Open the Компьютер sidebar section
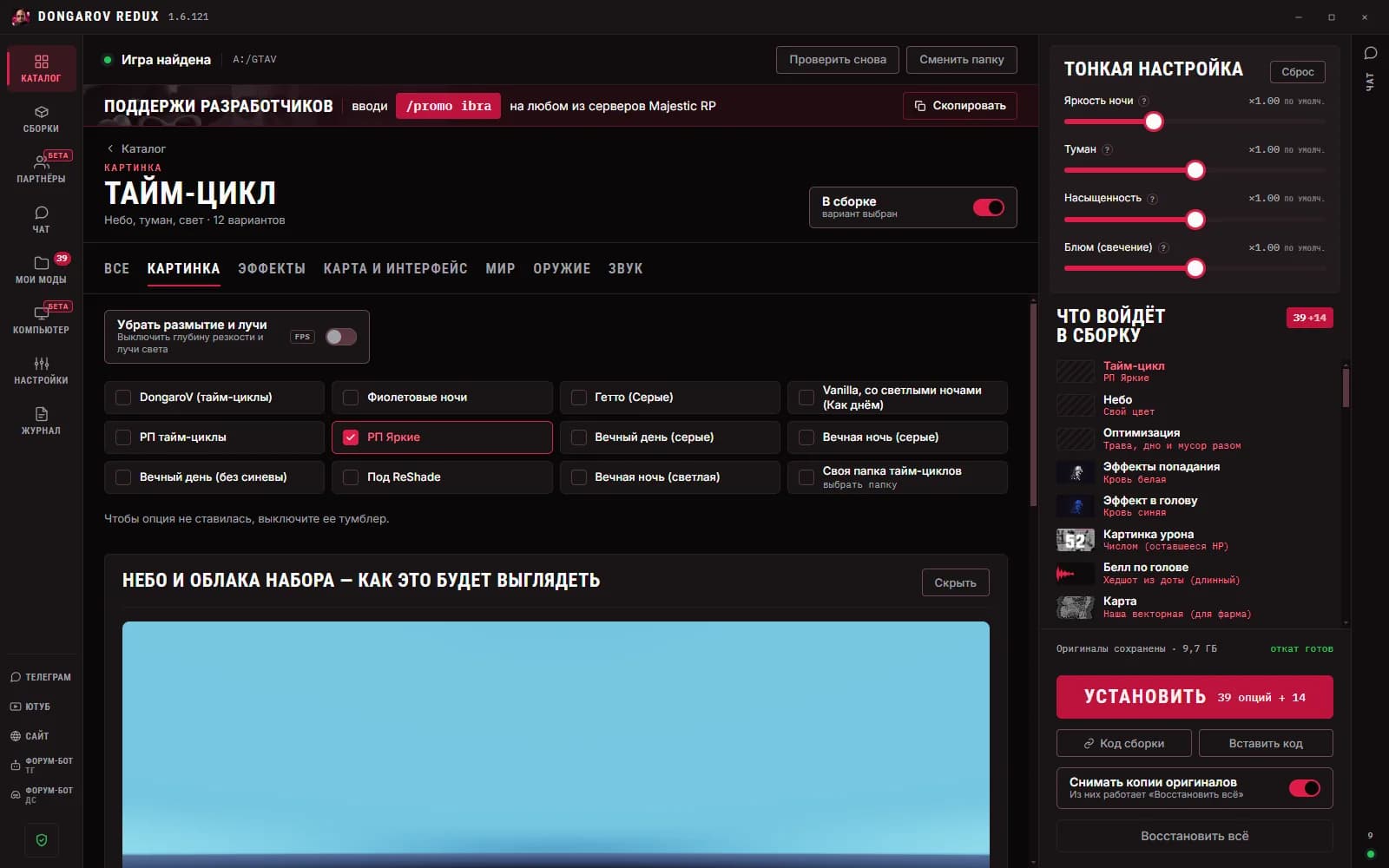 (41, 320)
